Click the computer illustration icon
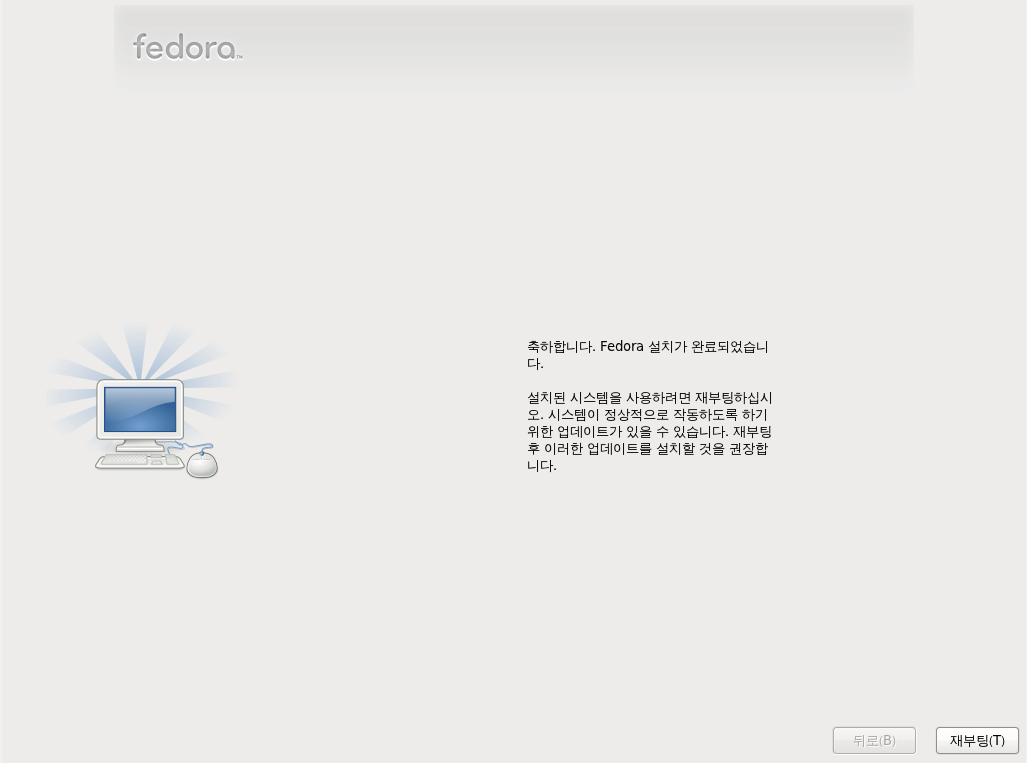 click(141, 401)
